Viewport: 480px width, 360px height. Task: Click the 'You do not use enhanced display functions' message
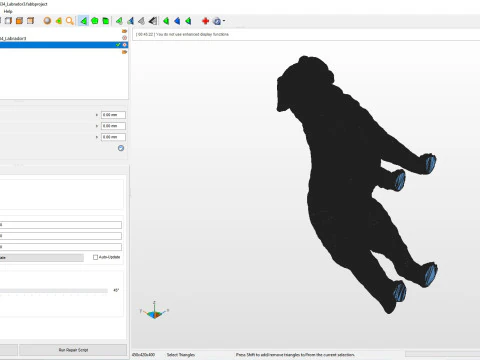192,34
